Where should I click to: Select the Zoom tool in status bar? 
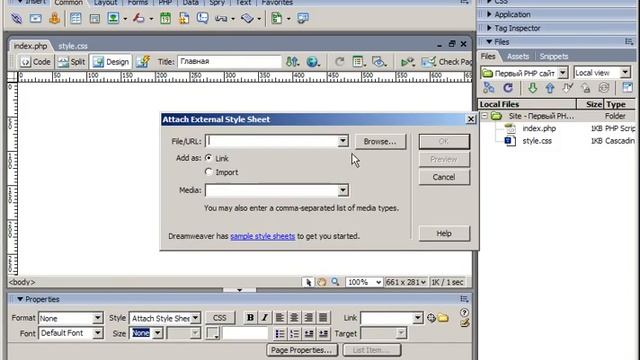point(335,282)
